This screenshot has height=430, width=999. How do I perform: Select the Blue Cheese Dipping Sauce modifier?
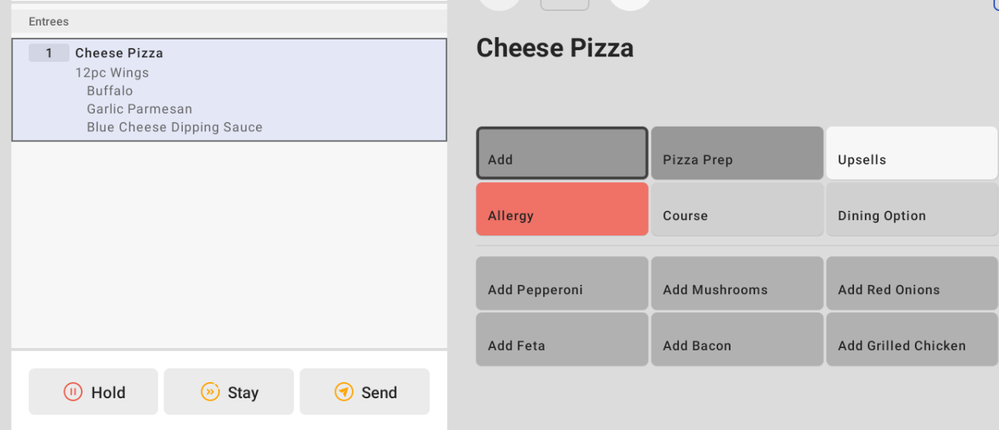pyautogui.click(x=174, y=127)
